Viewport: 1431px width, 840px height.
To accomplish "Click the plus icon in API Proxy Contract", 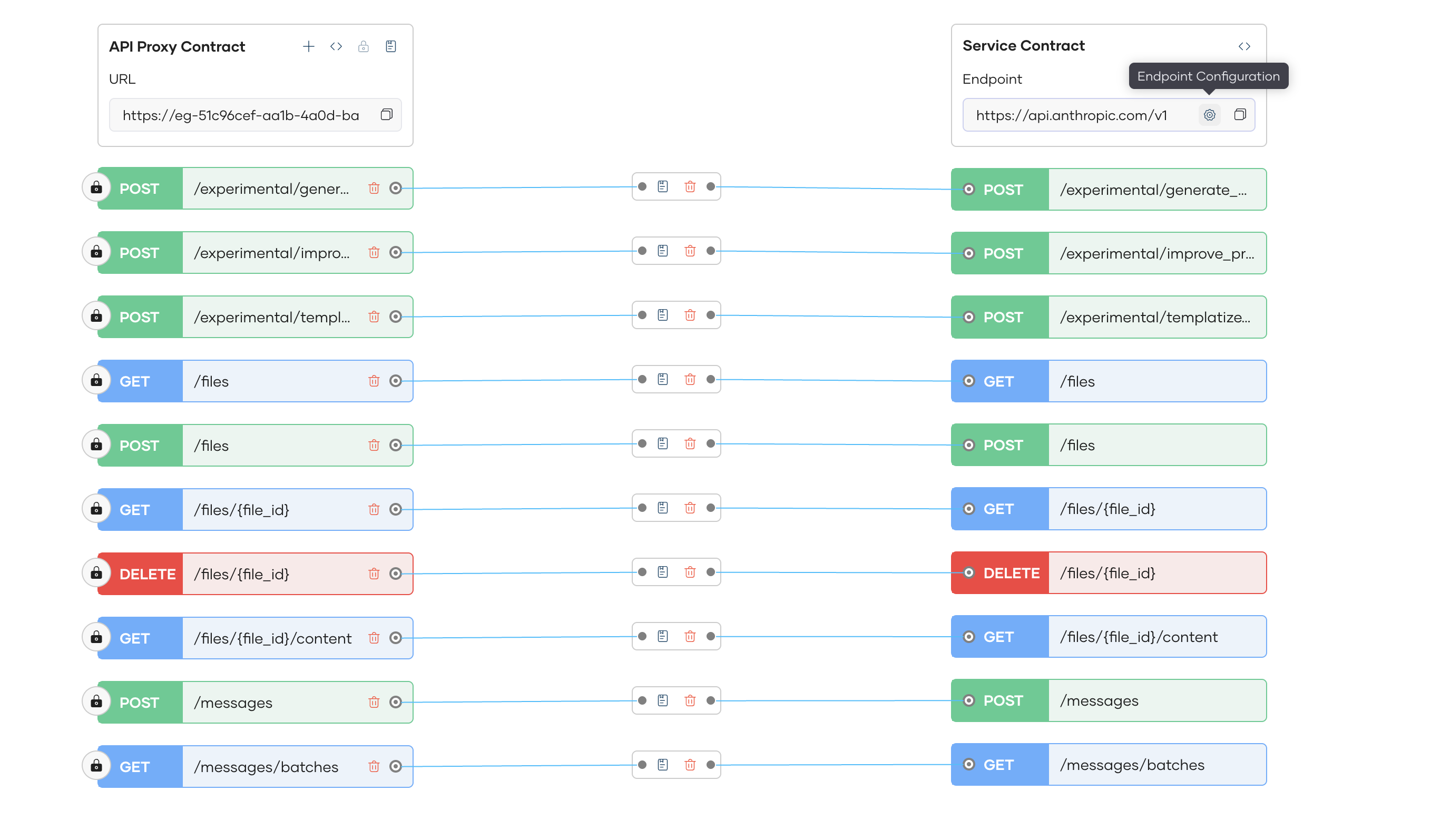I will (x=308, y=46).
